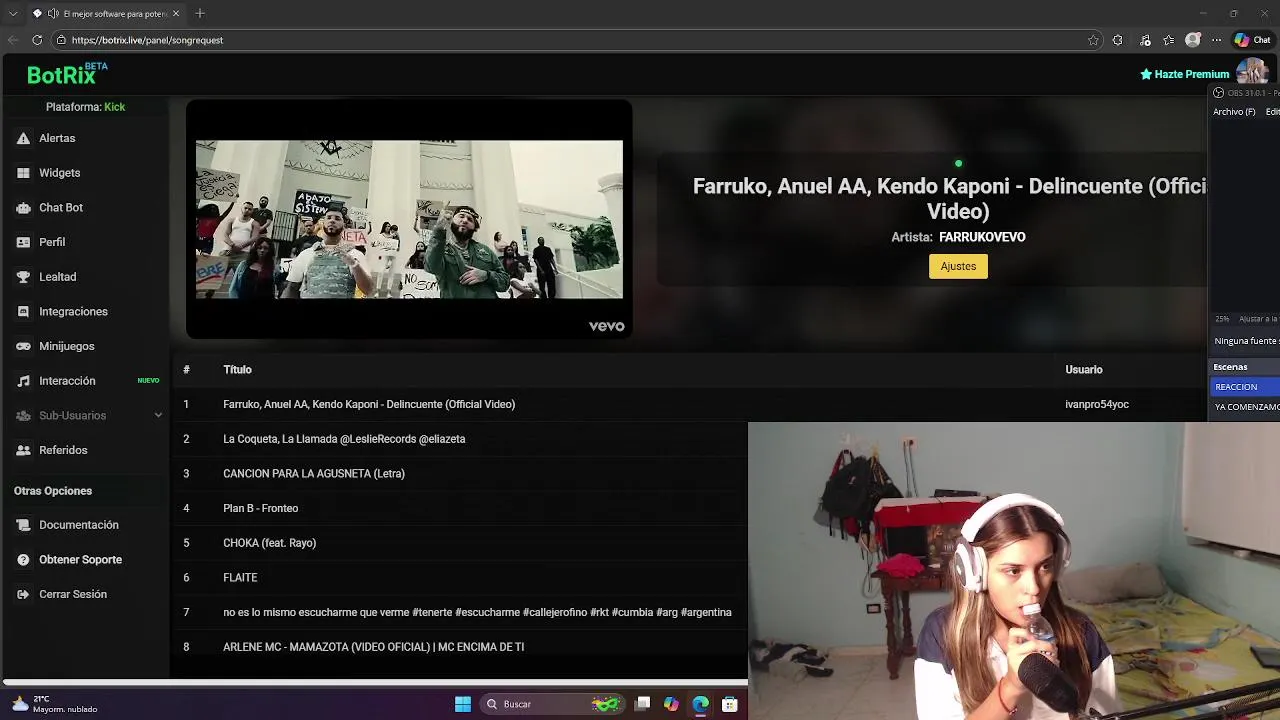Open the browser profile icon
This screenshot has width=1280, height=720.
coord(1192,40)
